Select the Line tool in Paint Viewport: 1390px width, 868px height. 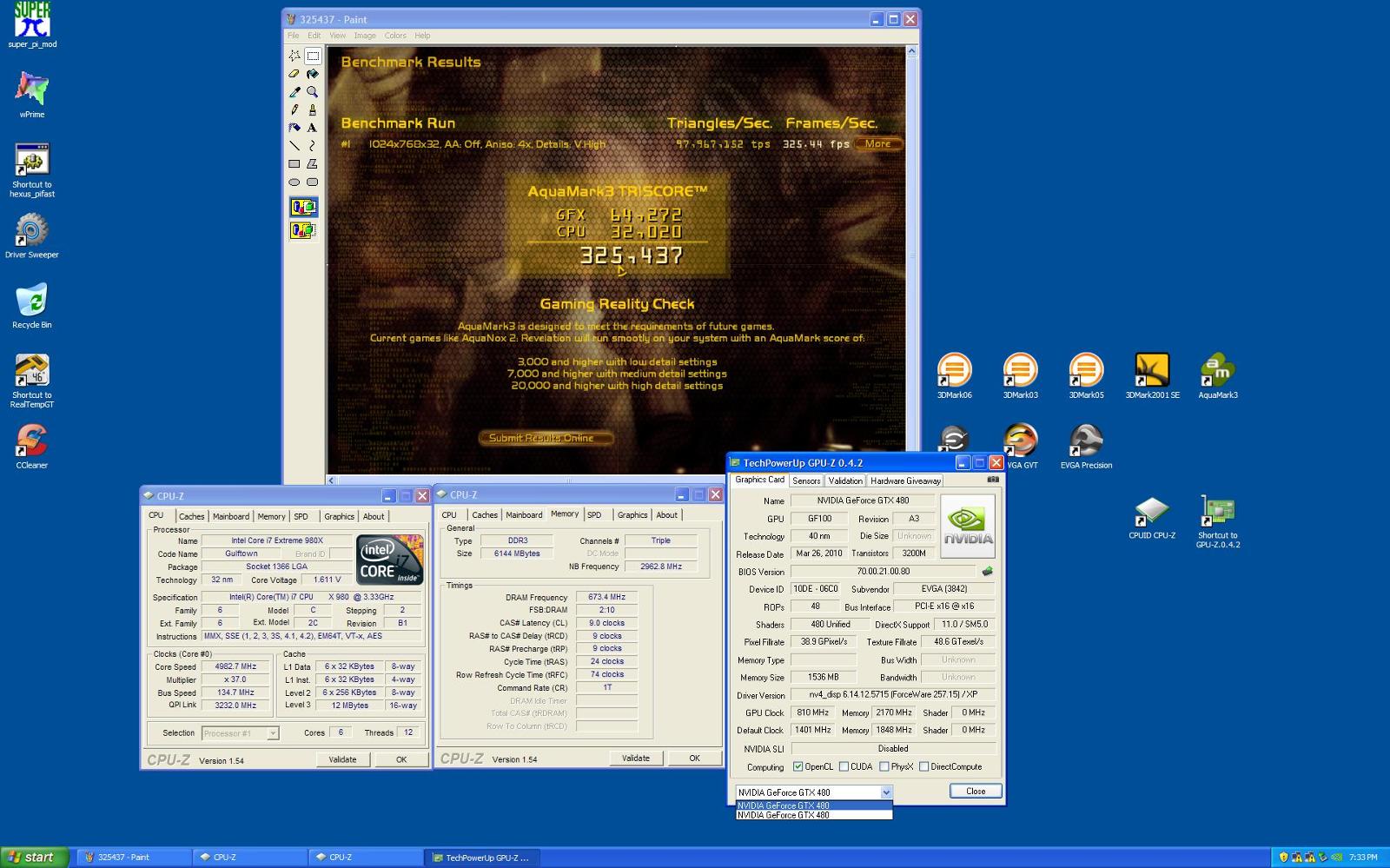tap(295, 146)
